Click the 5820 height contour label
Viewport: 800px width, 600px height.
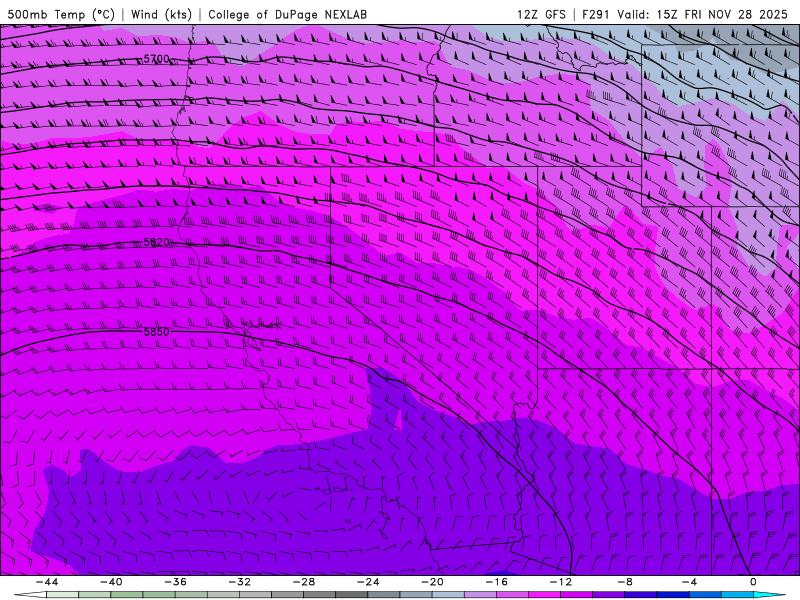(x=156, y=242)
